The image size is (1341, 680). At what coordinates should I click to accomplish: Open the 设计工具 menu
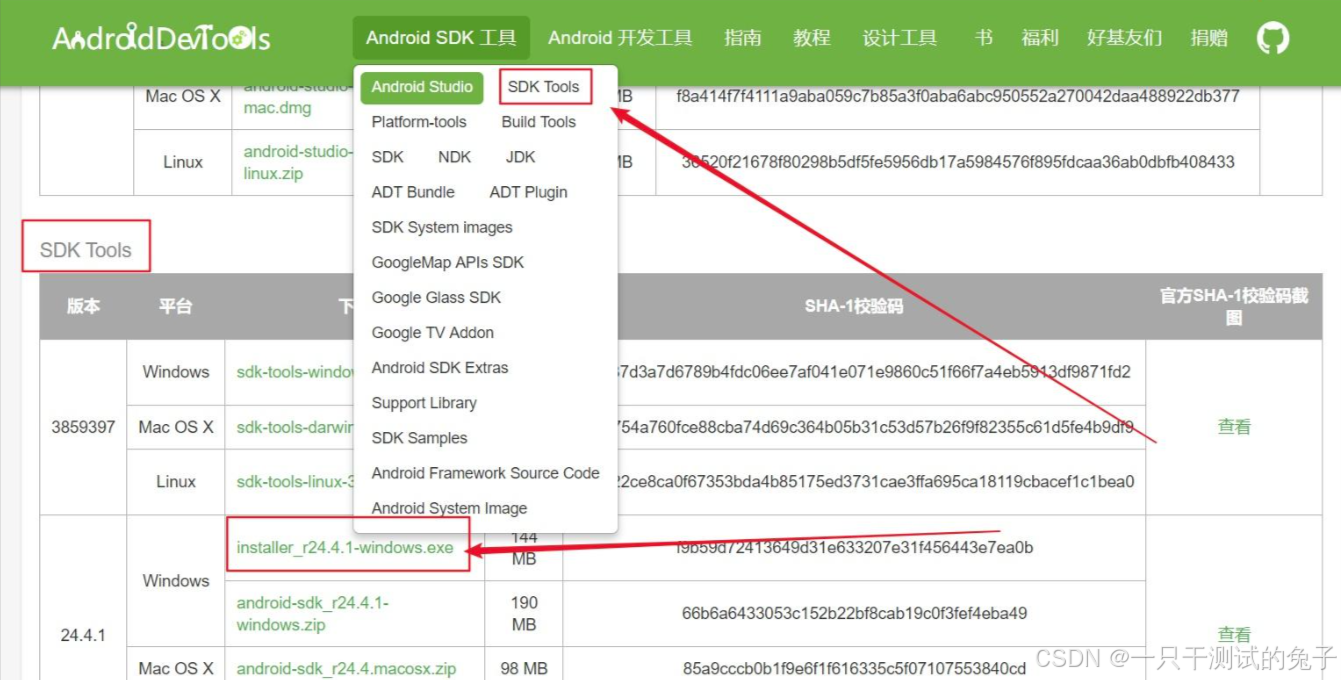[x=900, y=38]
